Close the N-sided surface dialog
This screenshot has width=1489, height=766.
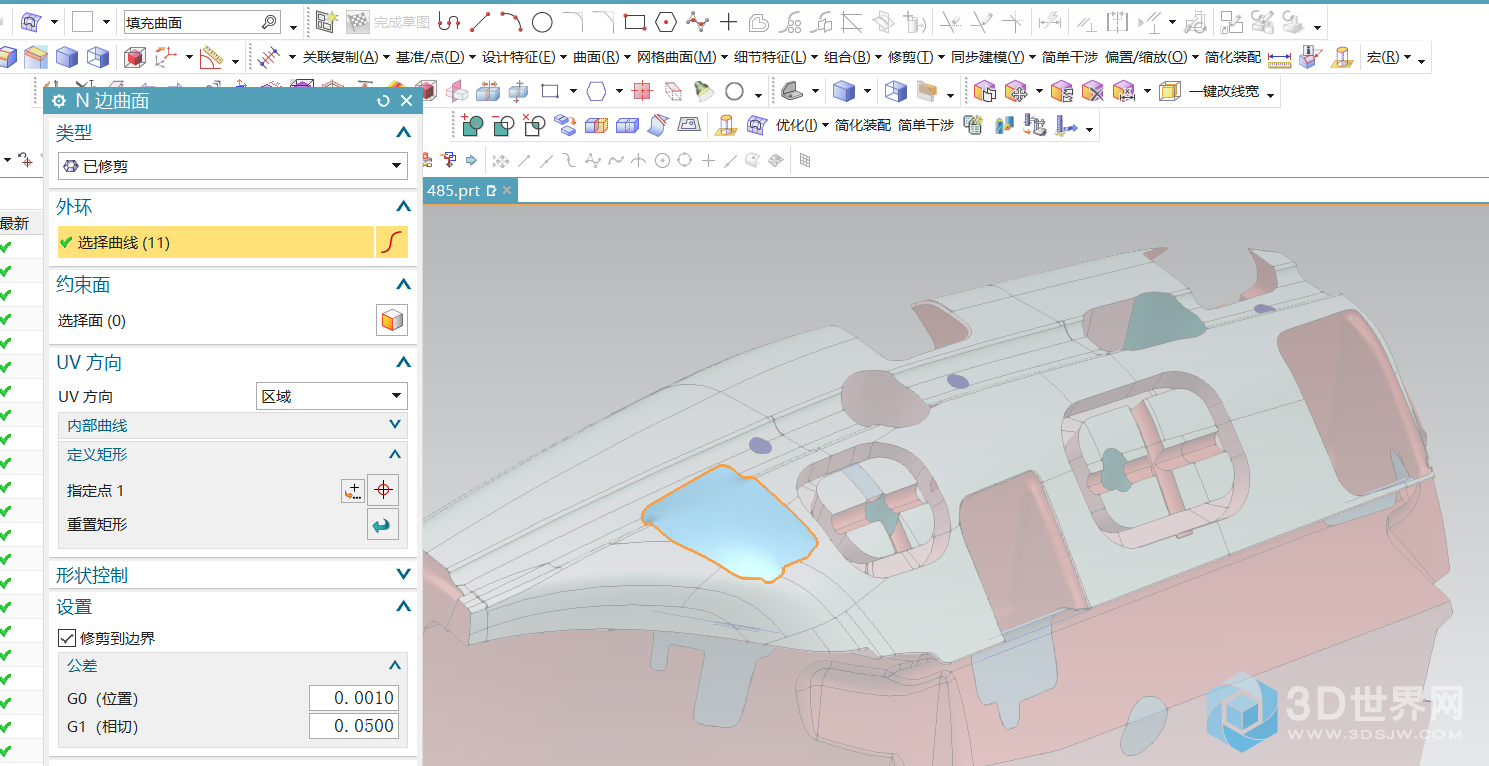tap(406, 101)
